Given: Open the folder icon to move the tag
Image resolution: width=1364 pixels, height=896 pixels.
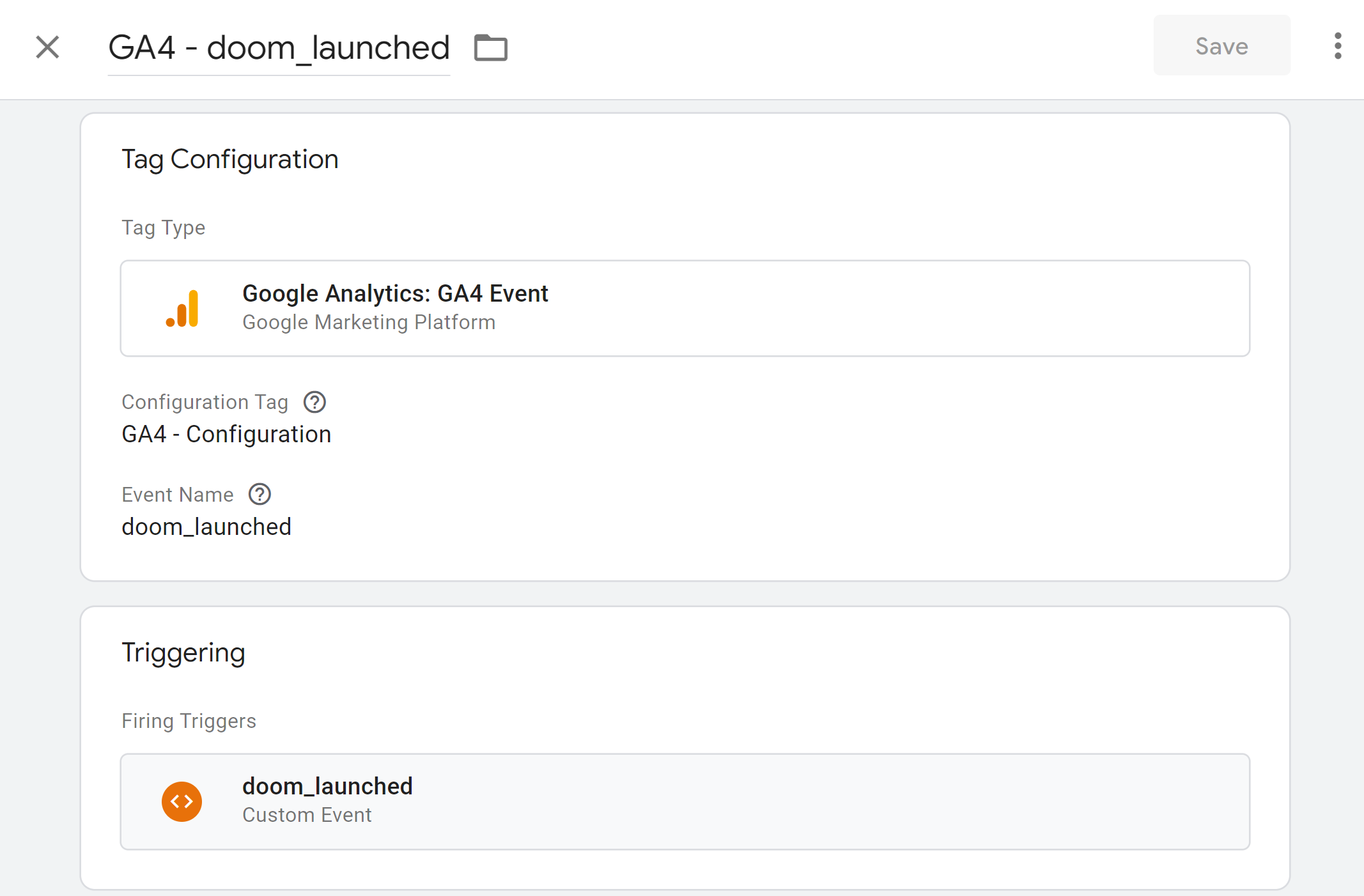Looking at the screenshot, I should [x=490, y=47].
